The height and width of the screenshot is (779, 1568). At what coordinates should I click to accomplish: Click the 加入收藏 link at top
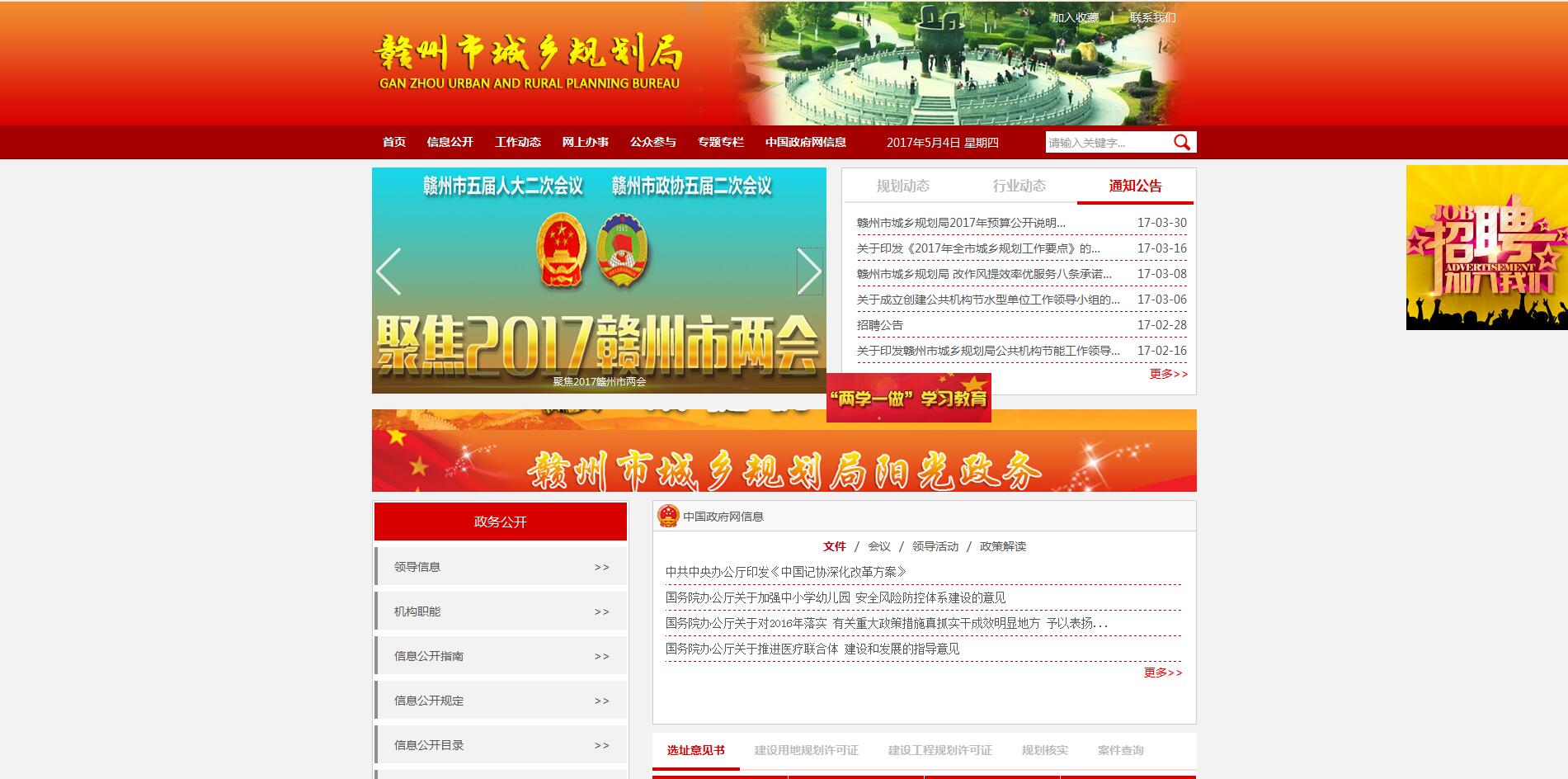[1074, 17]
